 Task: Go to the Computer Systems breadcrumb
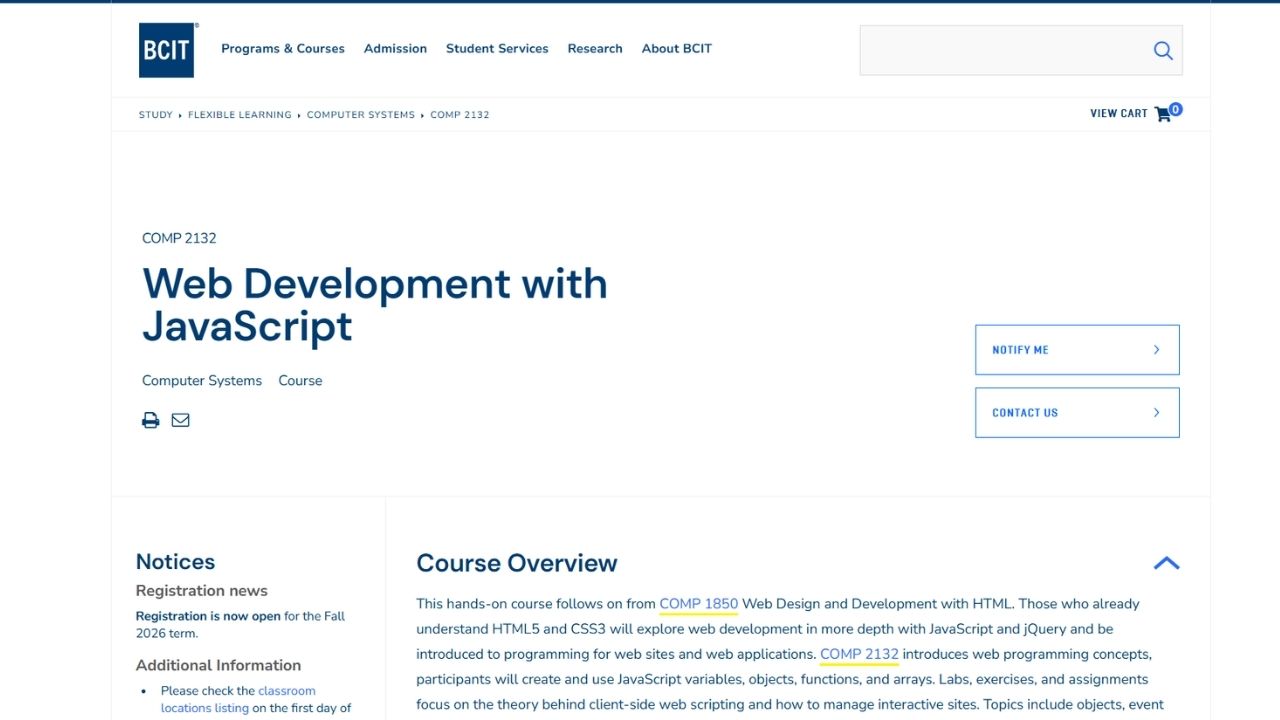tap(361, 115)
